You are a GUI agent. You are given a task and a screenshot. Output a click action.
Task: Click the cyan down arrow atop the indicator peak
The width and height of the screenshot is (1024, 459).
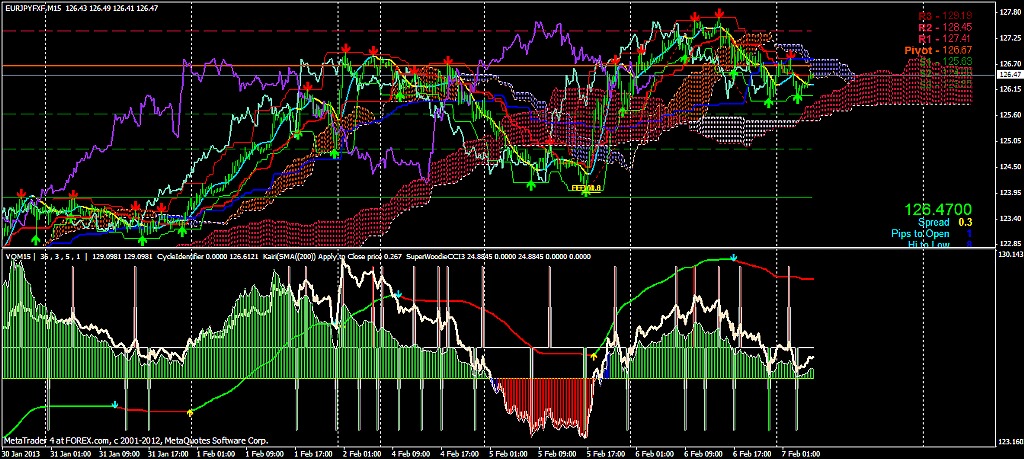click(734, 258)
